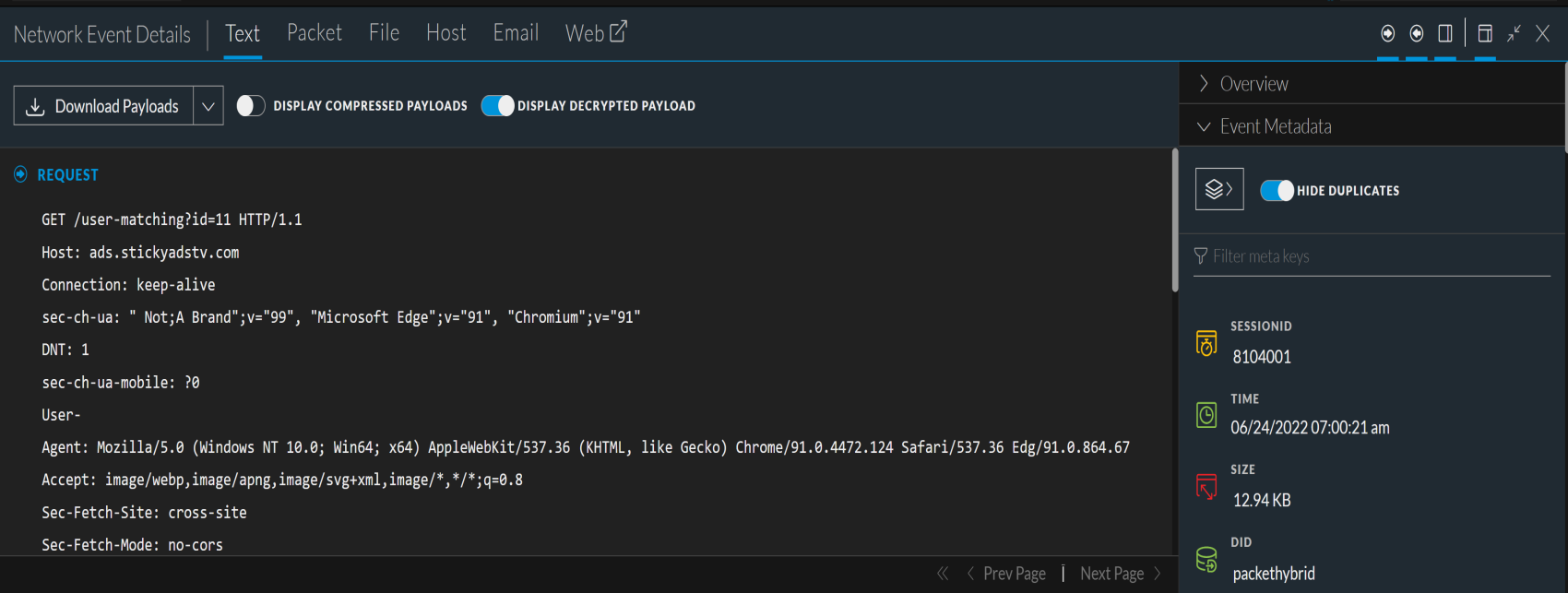Click the TIME clock icon
The width and height of the screenshot is (1568, 593).
1206,414
